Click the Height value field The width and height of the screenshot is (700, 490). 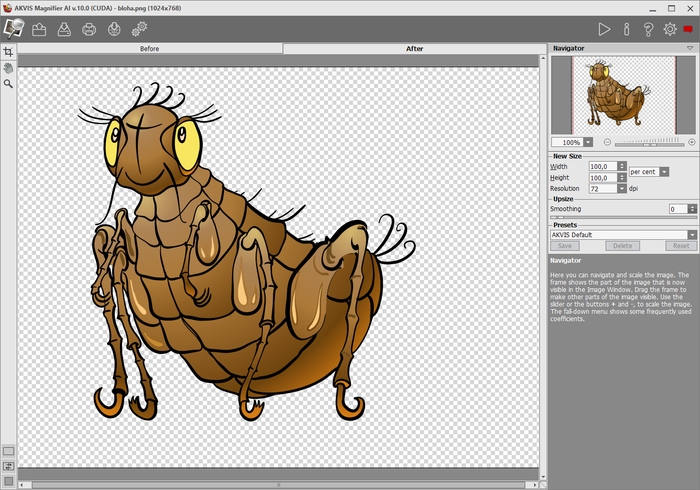[x=603, y=178]
